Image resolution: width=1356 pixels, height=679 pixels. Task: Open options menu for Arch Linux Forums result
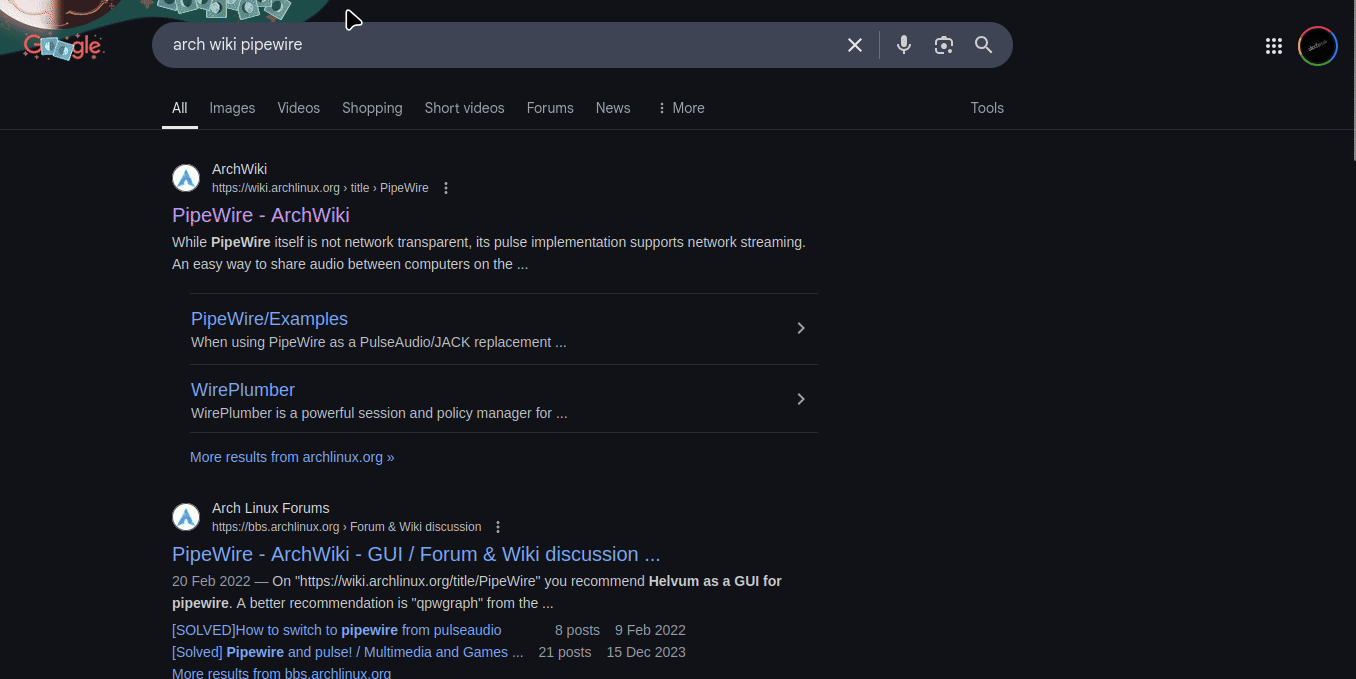[x=498, y=527]
